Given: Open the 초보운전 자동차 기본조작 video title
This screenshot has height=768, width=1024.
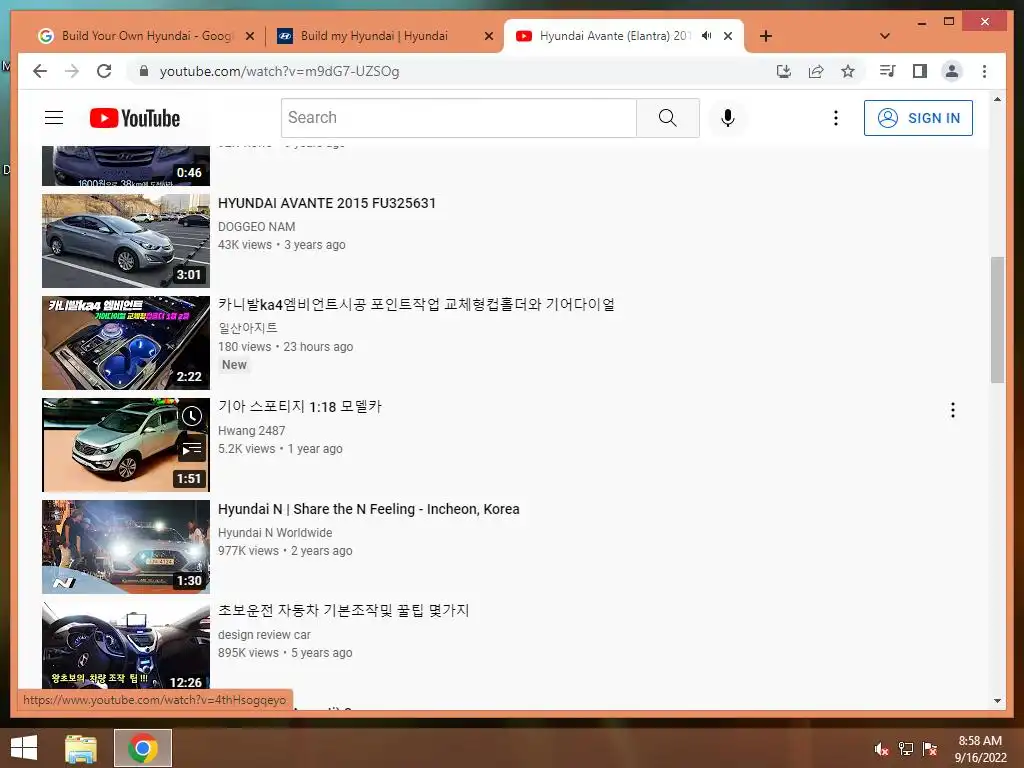Looking at the screenshot, I should (344, 611).
